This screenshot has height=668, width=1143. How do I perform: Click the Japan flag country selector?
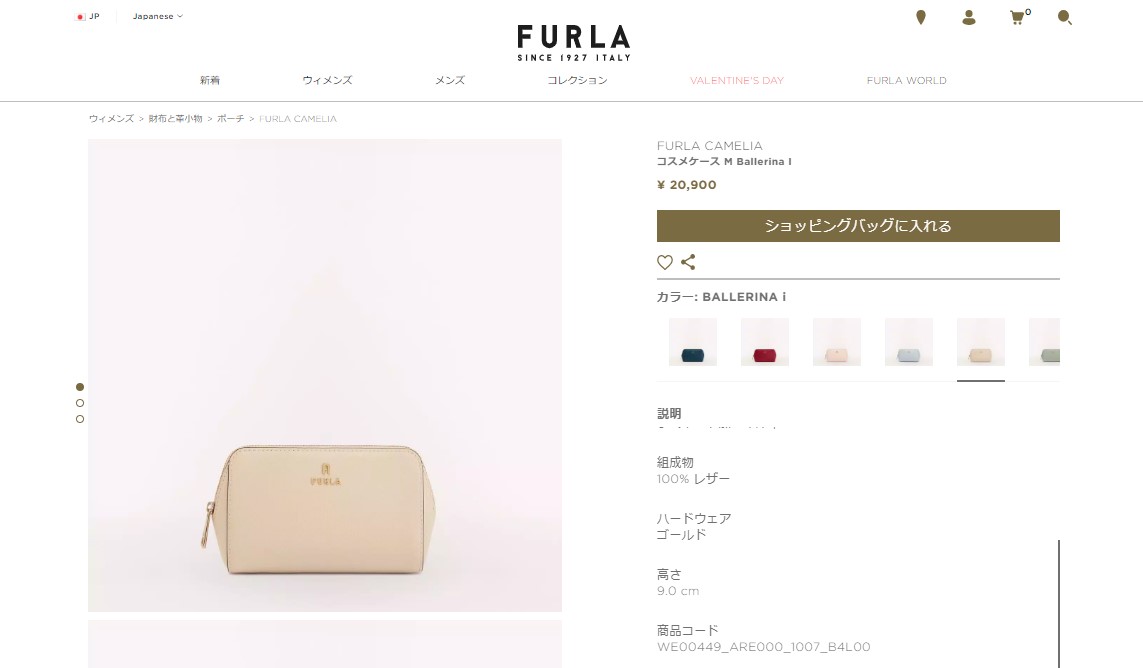coord(87,16)
